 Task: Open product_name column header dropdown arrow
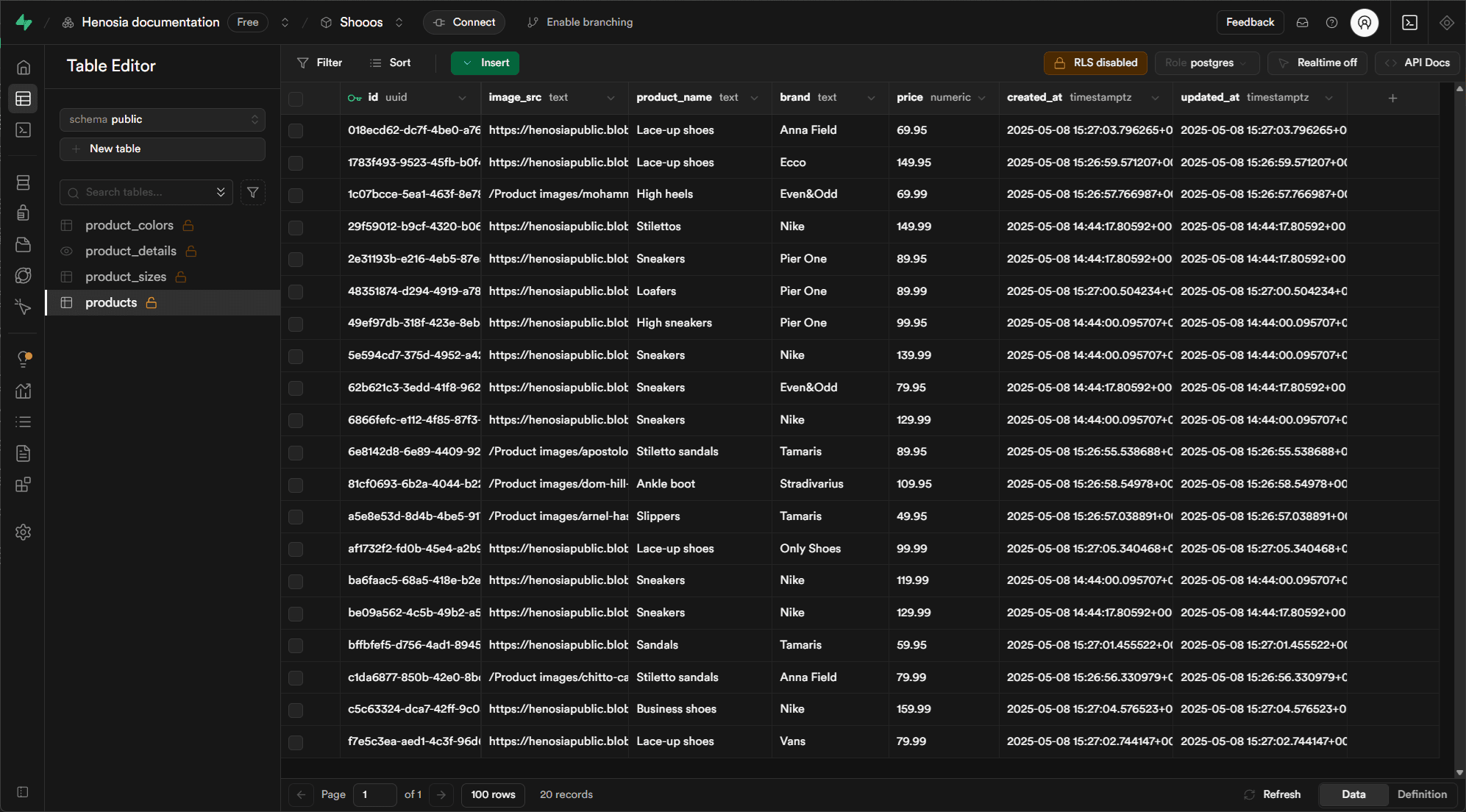click(754, 98)
